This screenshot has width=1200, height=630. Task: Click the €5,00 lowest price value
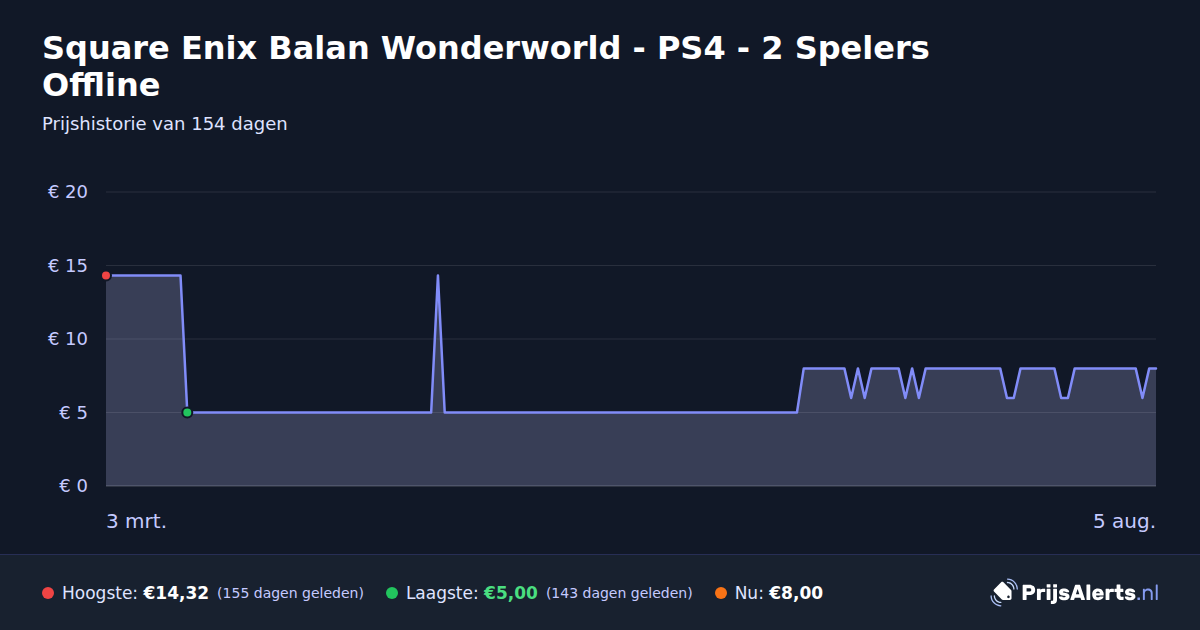[x=511, y=593]
